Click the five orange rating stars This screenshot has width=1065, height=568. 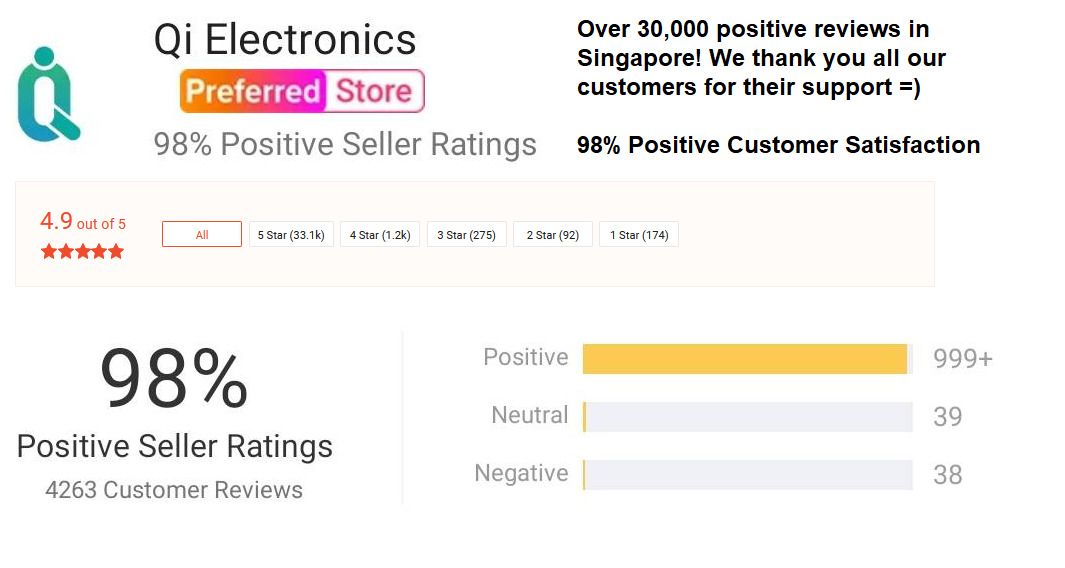click(82, 251)
